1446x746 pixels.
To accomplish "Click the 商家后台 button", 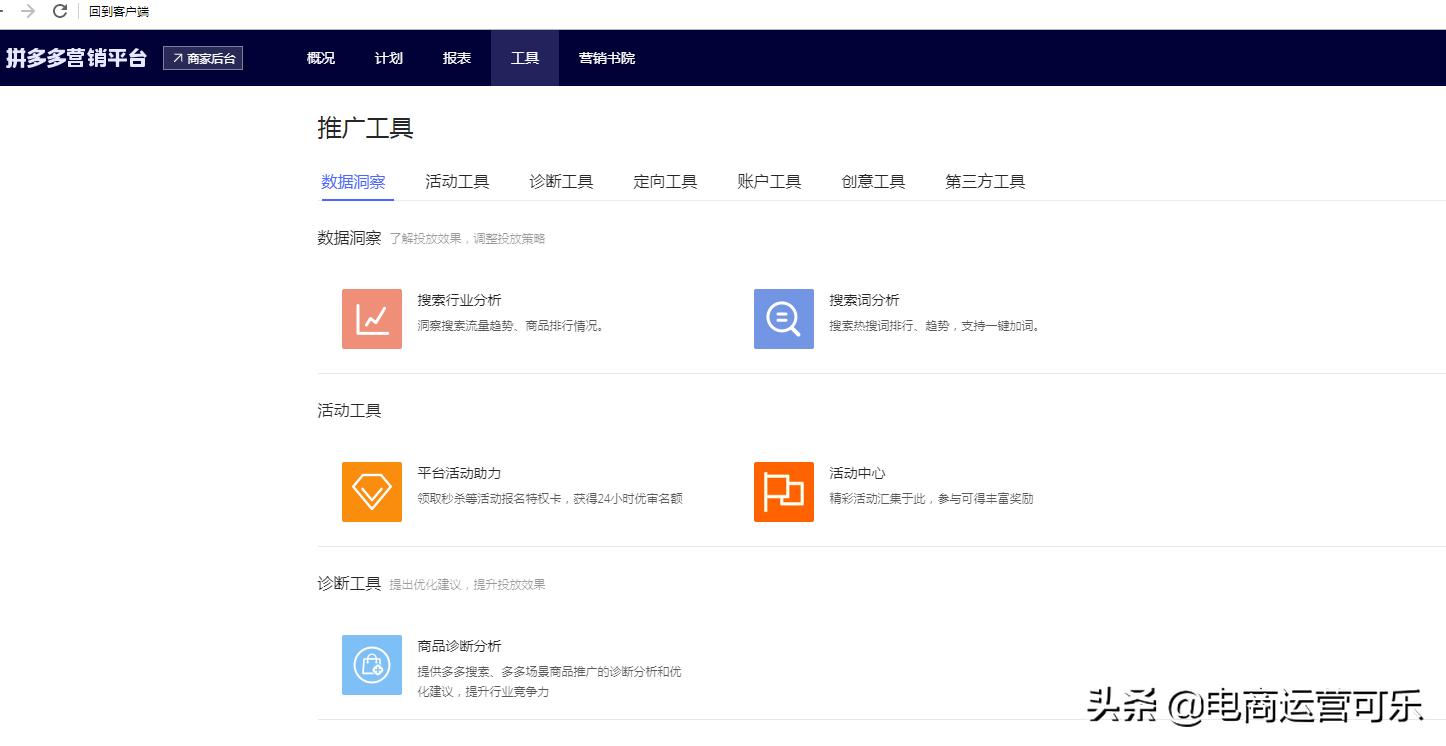I will 203,58.
